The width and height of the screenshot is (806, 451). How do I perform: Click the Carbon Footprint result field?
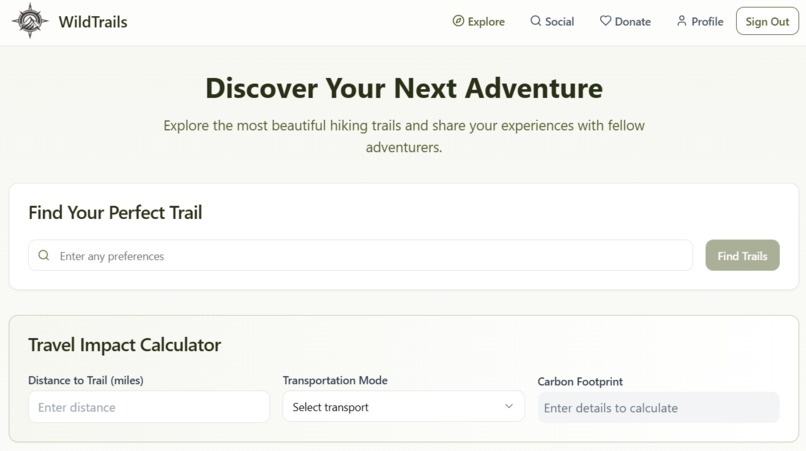(x=658, y=407)
